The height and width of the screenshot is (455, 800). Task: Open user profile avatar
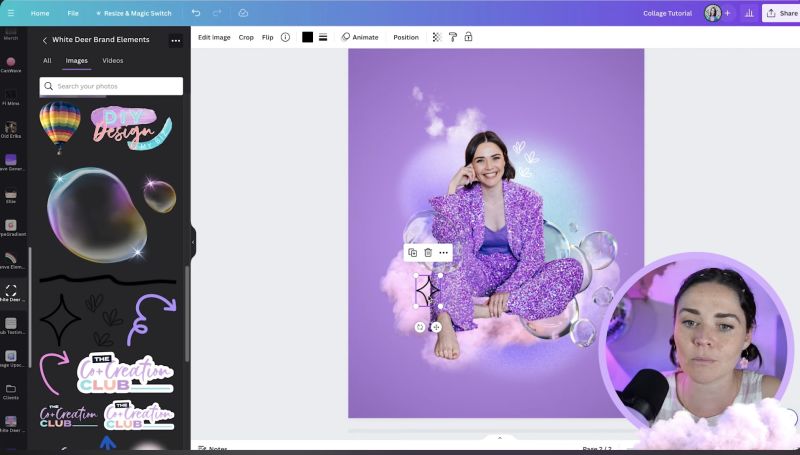pyautogui.click(x=713, y=13)
